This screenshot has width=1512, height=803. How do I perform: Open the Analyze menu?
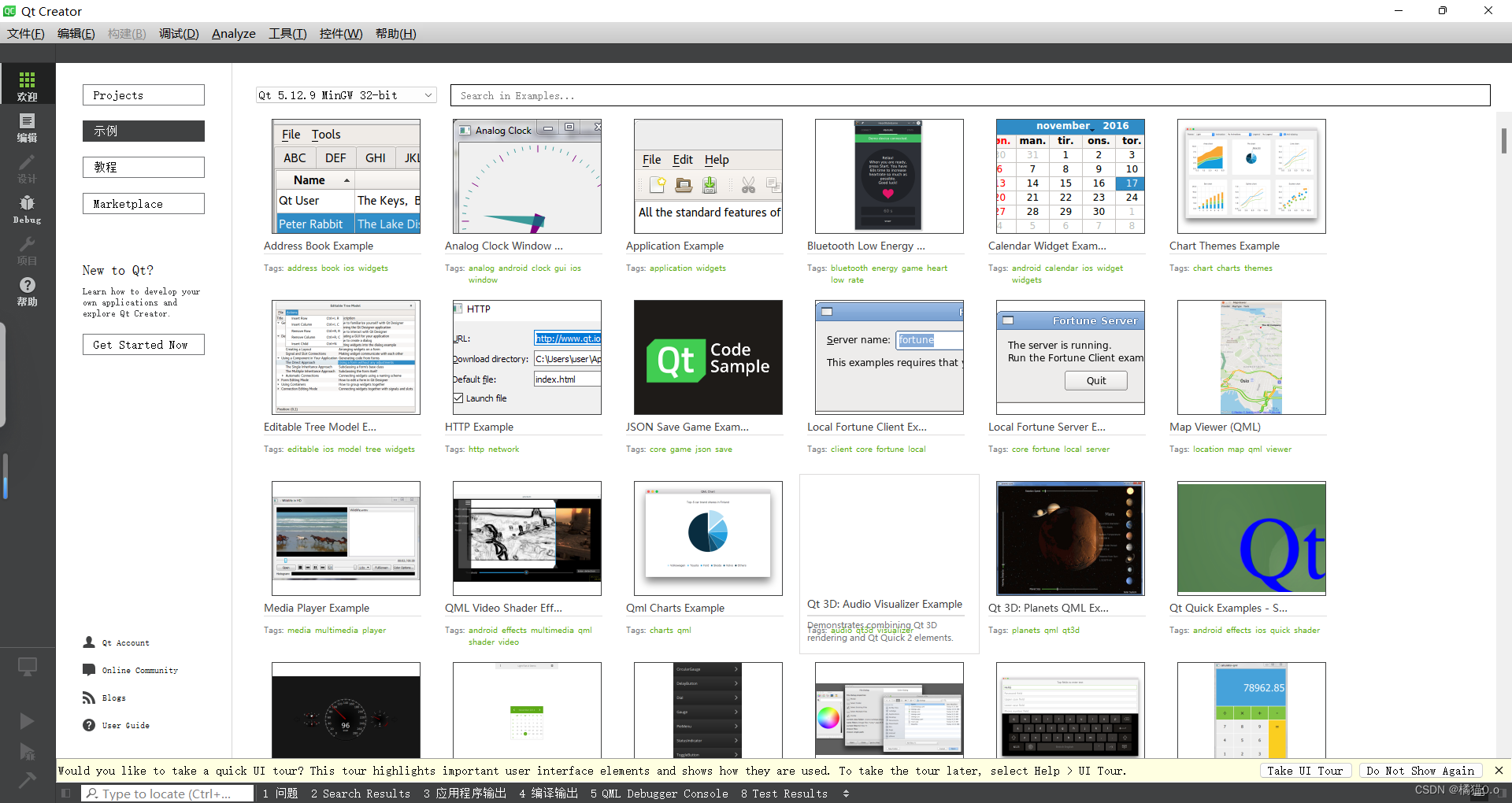pos(234,33)
